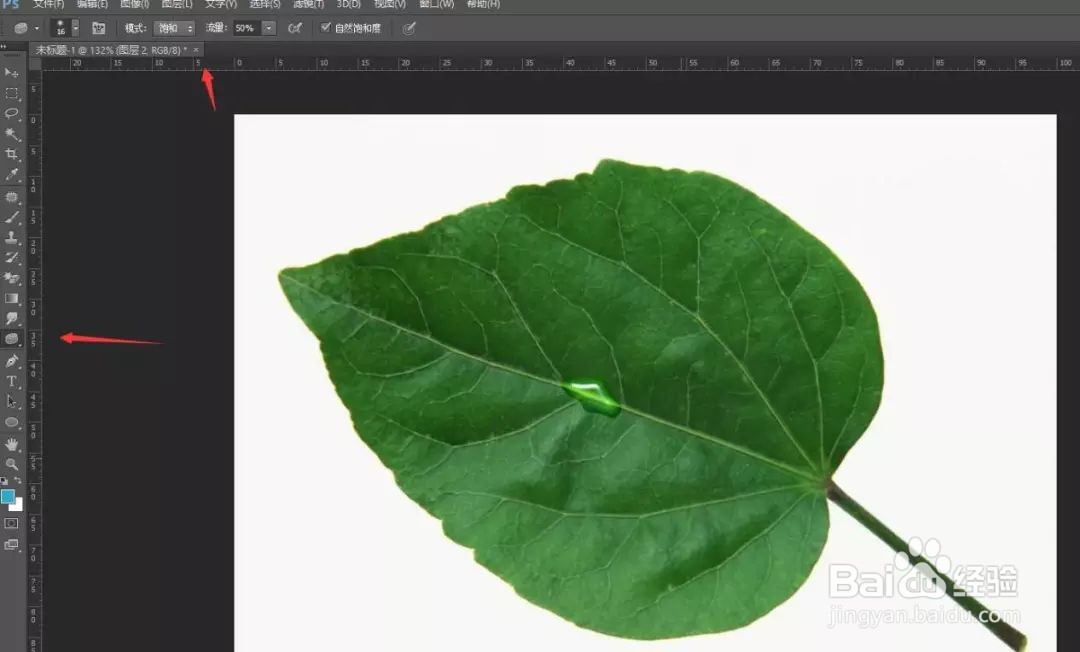Select the Move tool
1080x652 pixels.
point(12,72)
